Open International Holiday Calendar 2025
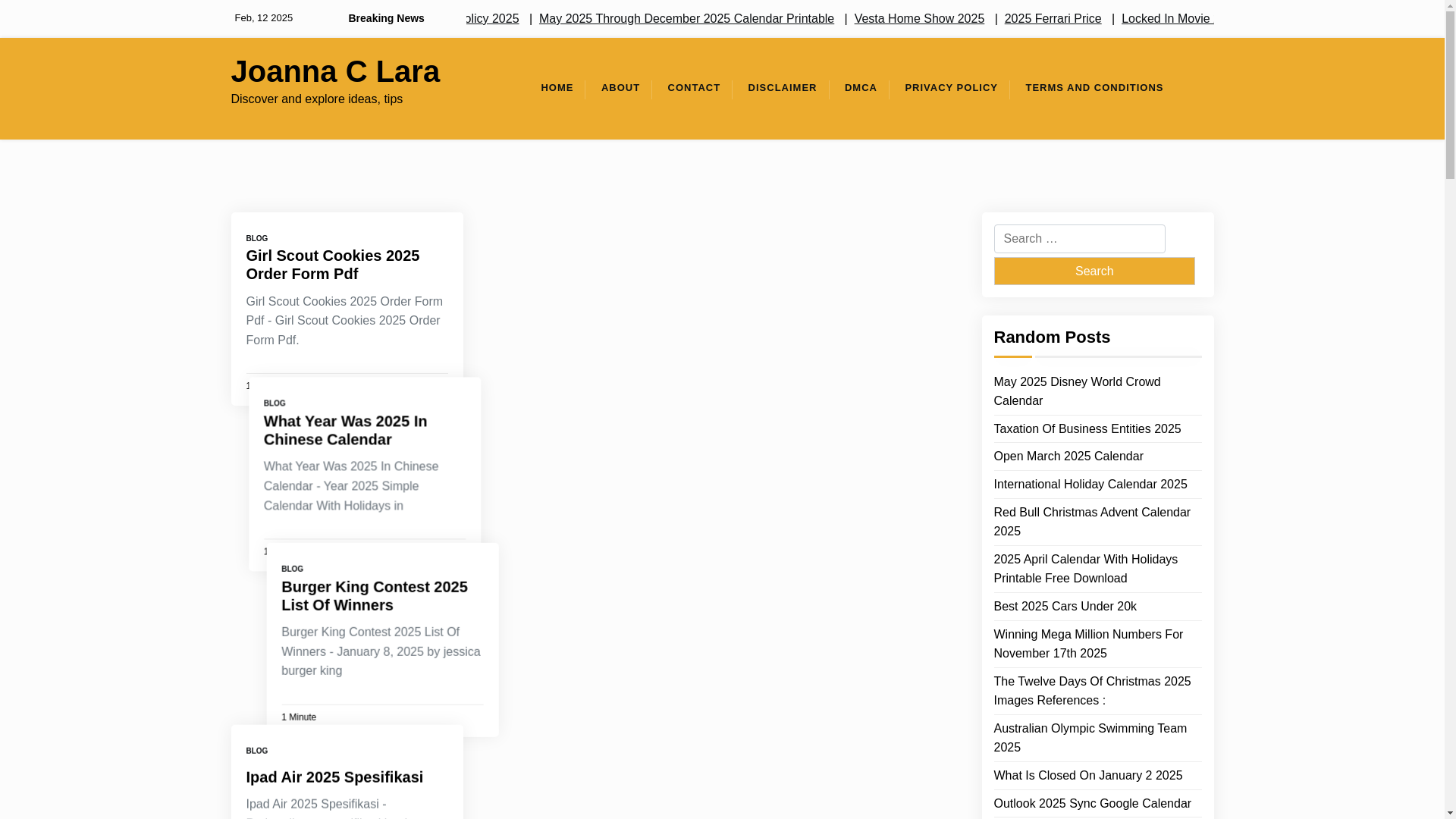Image resolution: width=1456 pixels, height=819 pixels. point(1090,484)
